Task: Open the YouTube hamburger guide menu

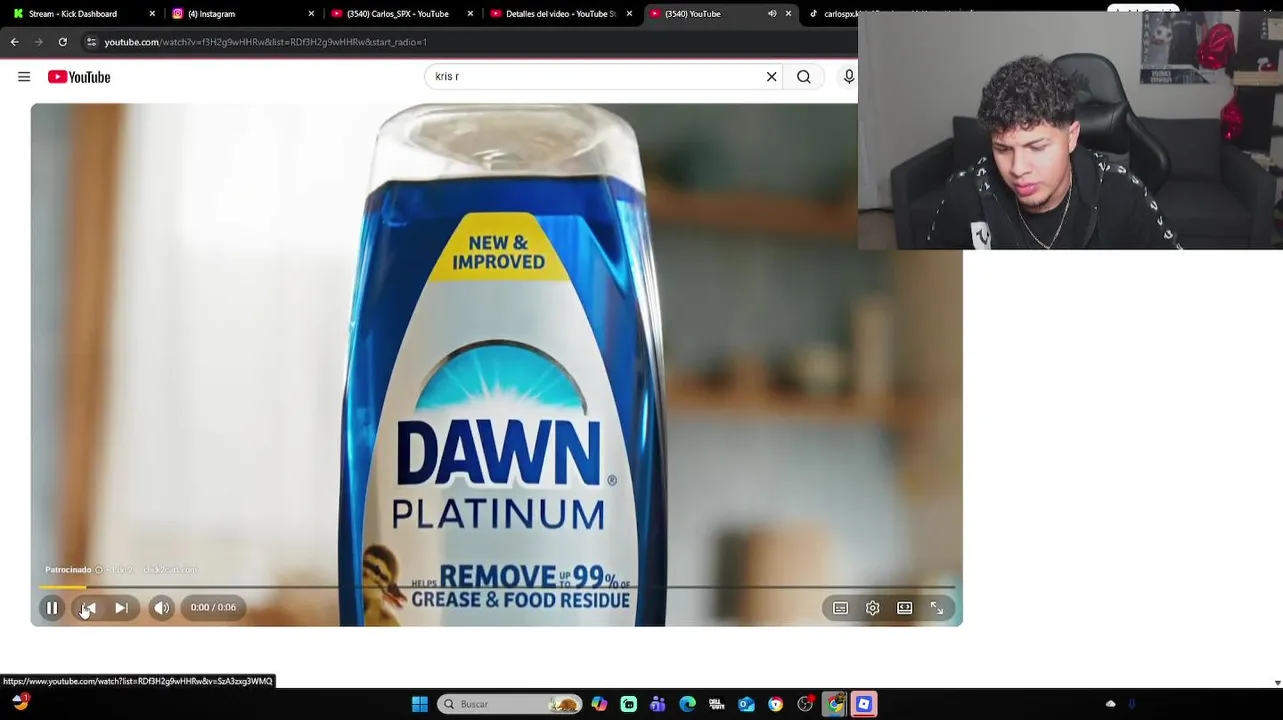Action: (x=24, y=77)
